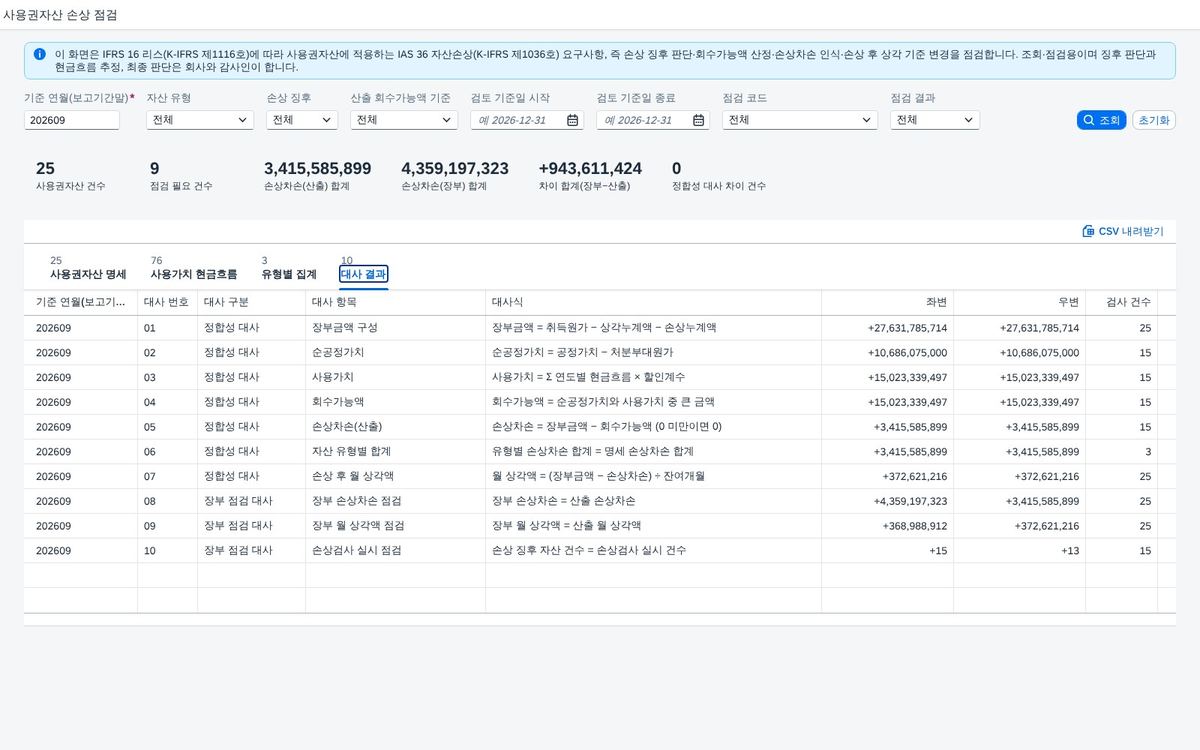Select the 장부금액 구성 cell
The width and height of the screenshot is (1200, 750).
coord(395,328)
